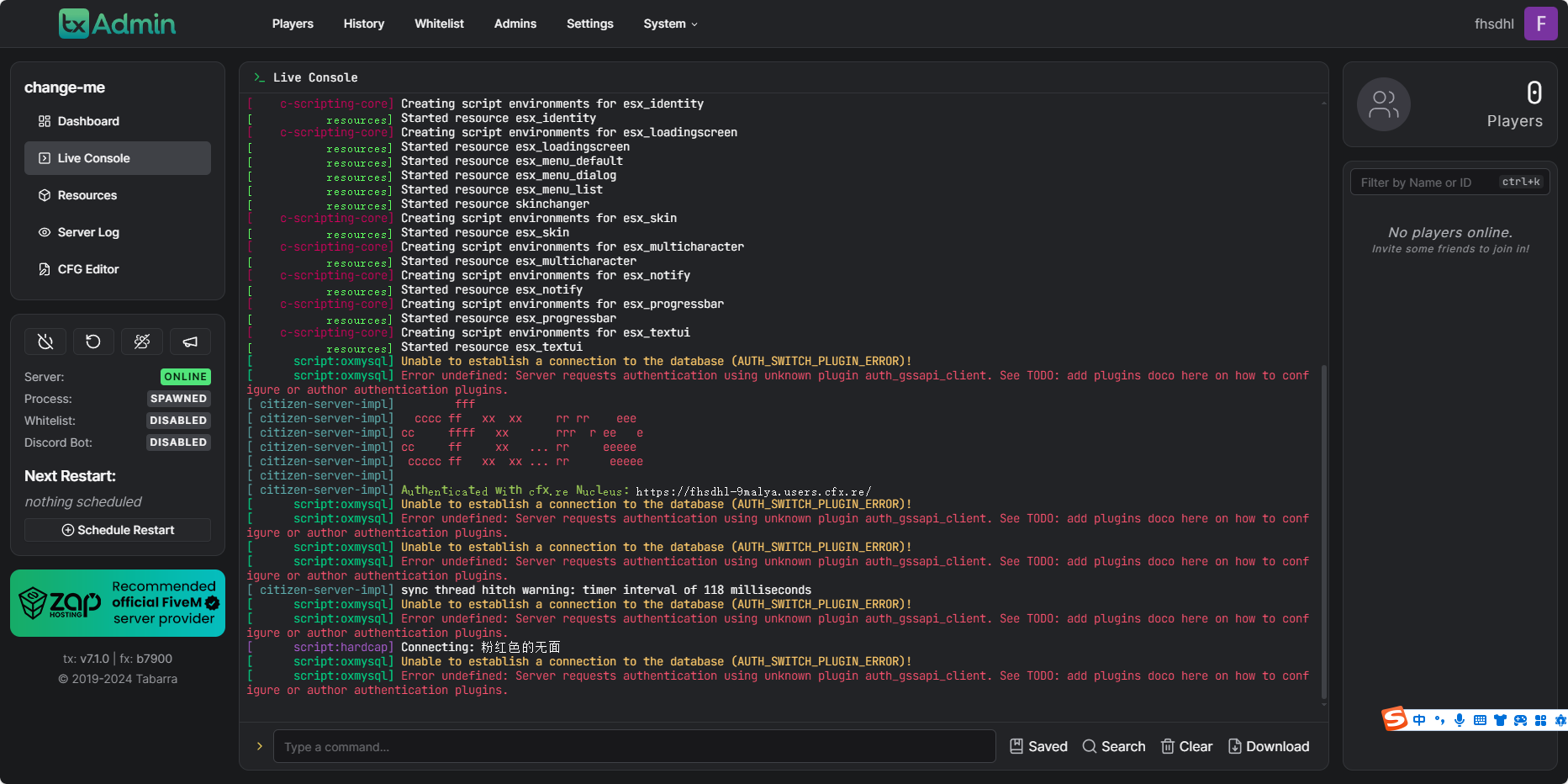
Task: Click the tx: v7.1.0 version text
Action: click(86, 659)
